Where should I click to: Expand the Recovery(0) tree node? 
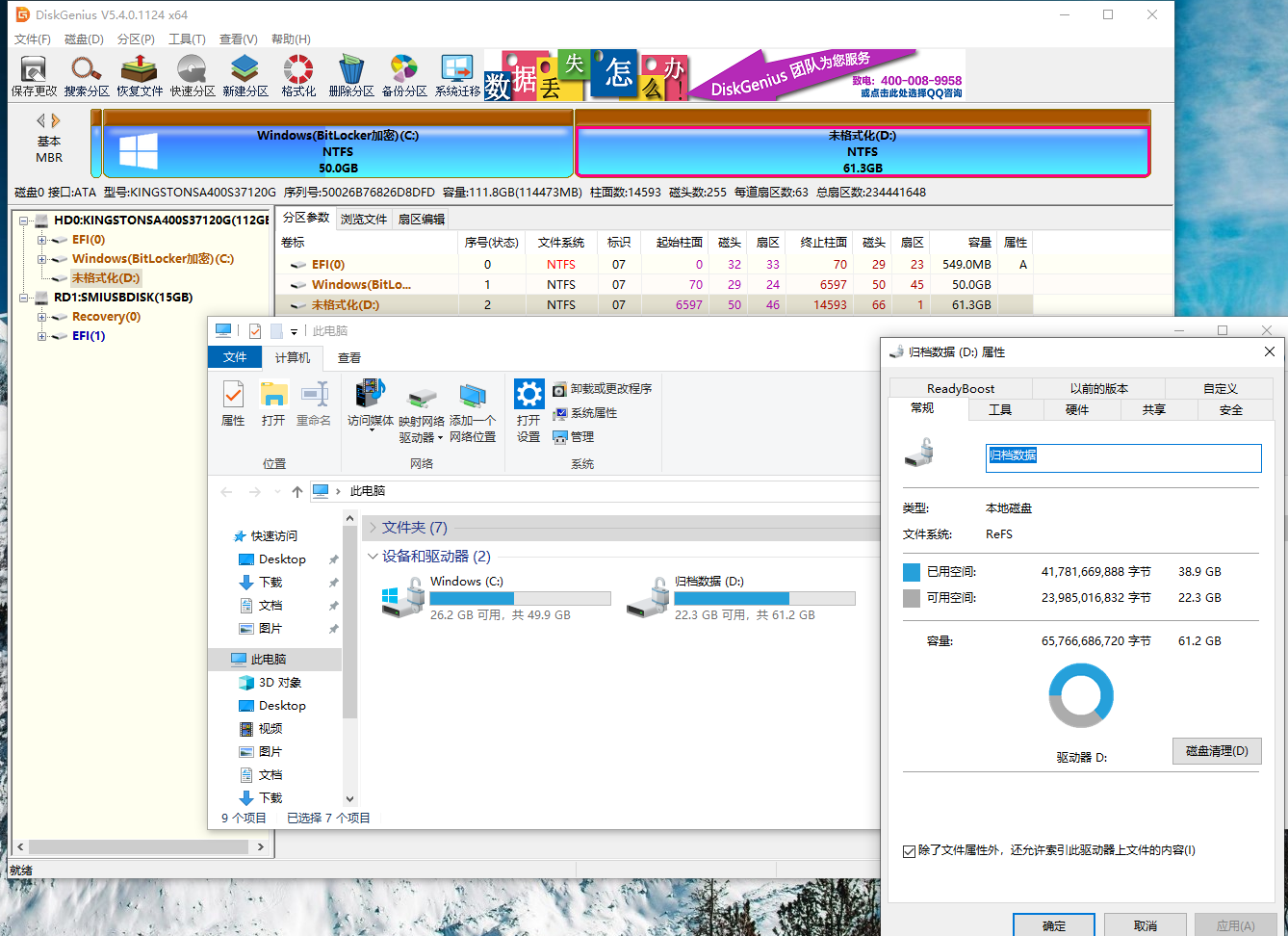(41, 317)
